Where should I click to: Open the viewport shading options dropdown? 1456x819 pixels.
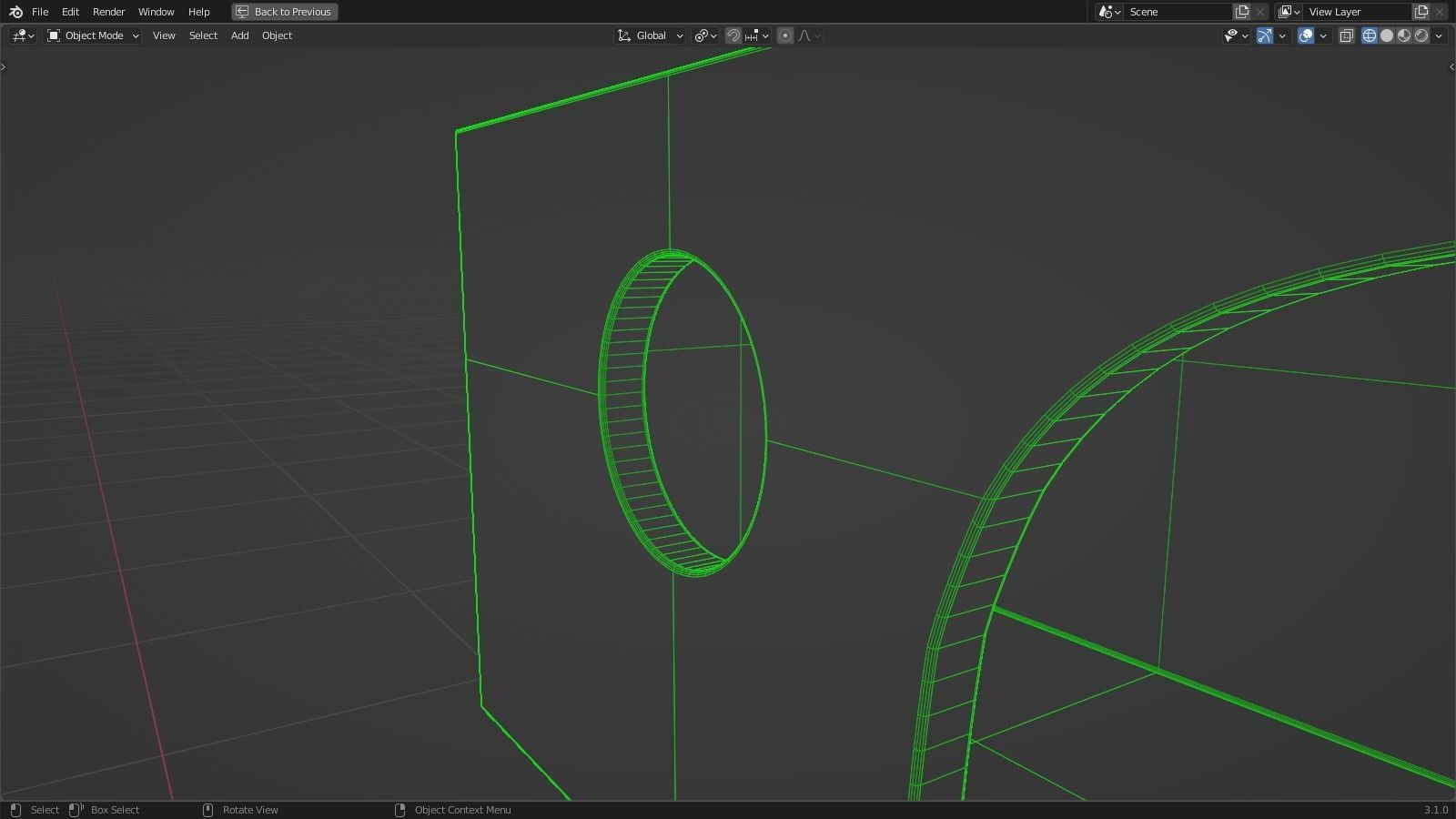(x=1439, y=35)
